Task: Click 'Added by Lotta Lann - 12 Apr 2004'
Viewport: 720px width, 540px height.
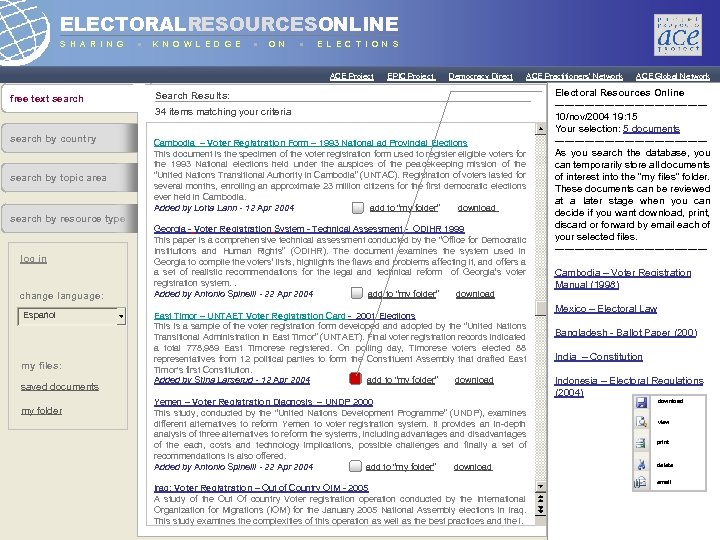Action: [224, 208]
